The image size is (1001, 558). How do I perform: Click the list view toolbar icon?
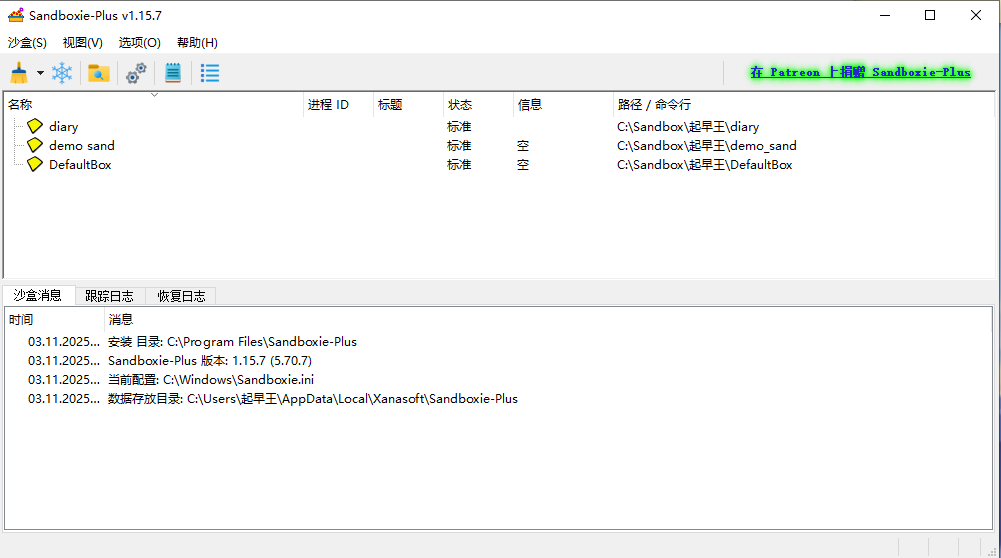[x=209, y=73]
